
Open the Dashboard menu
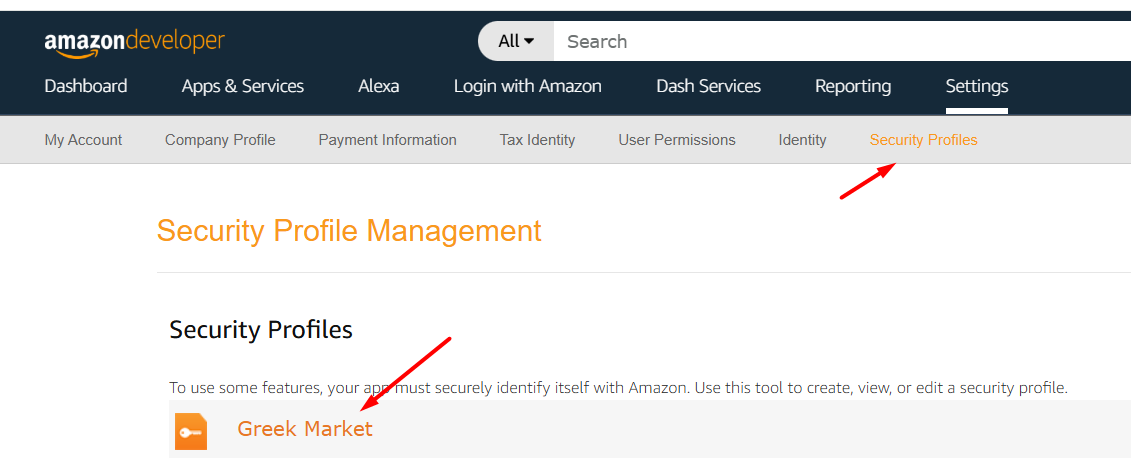[x=86, y=86]
